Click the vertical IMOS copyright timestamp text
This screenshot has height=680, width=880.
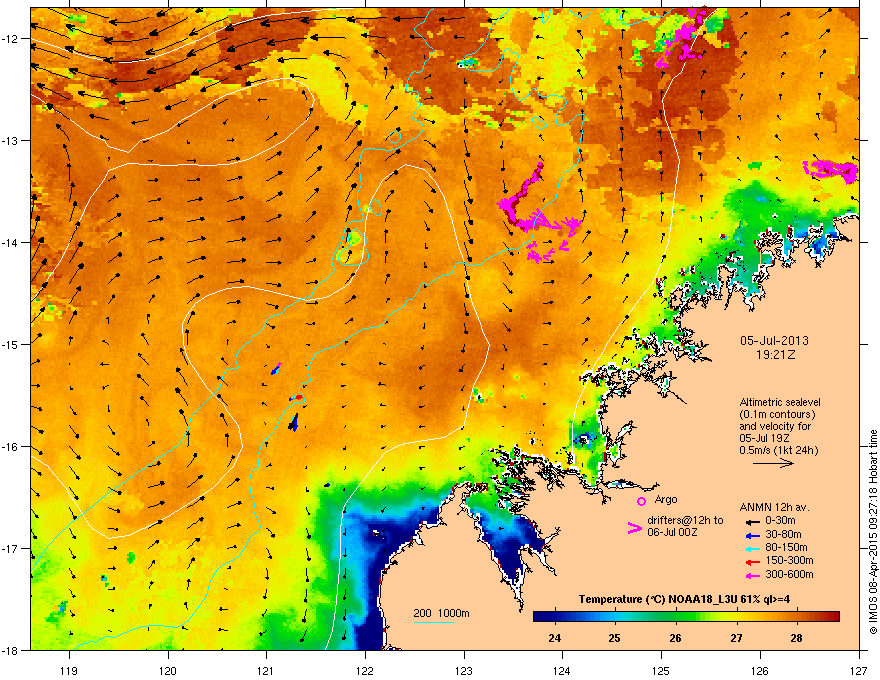tap(873, 532)
